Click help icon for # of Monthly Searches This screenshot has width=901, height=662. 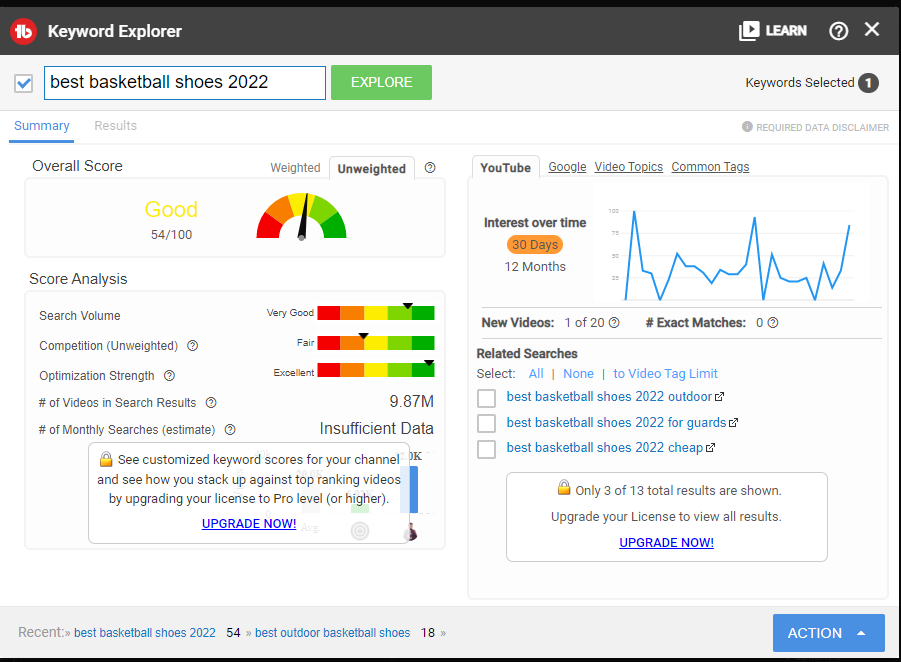pyautogui.click(x=230, y=429)
